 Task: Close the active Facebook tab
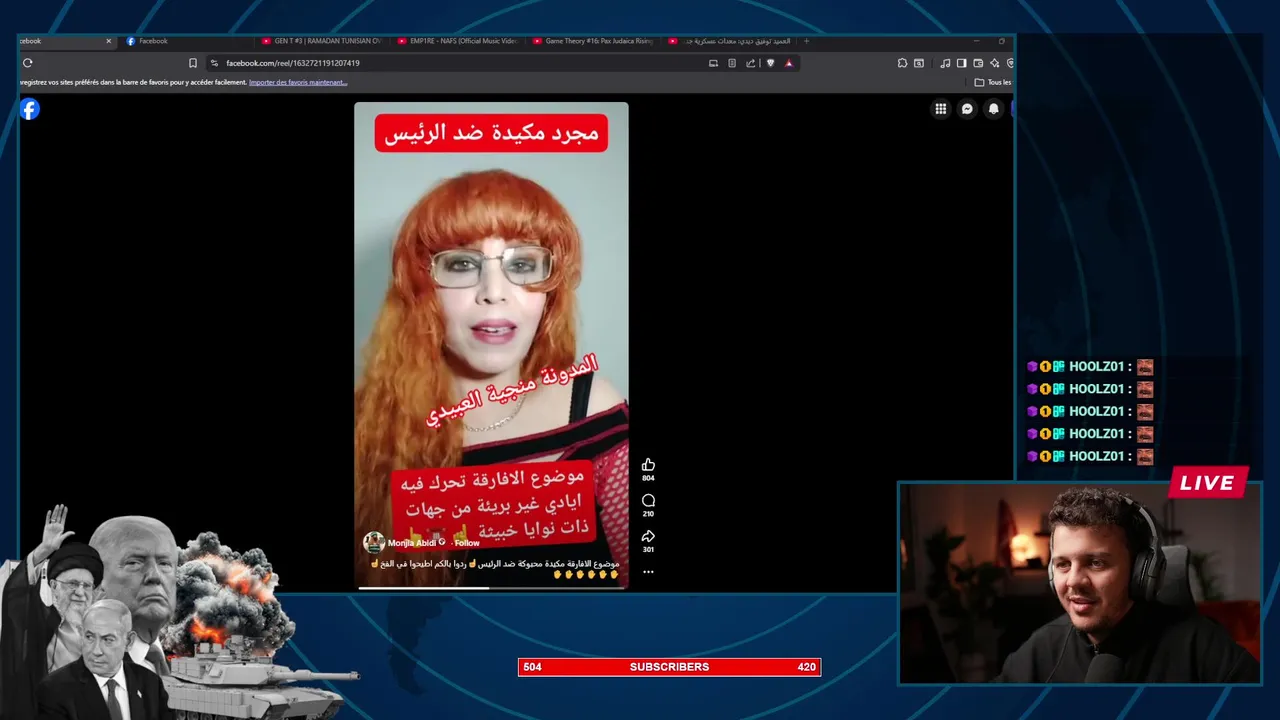(109, 41)
